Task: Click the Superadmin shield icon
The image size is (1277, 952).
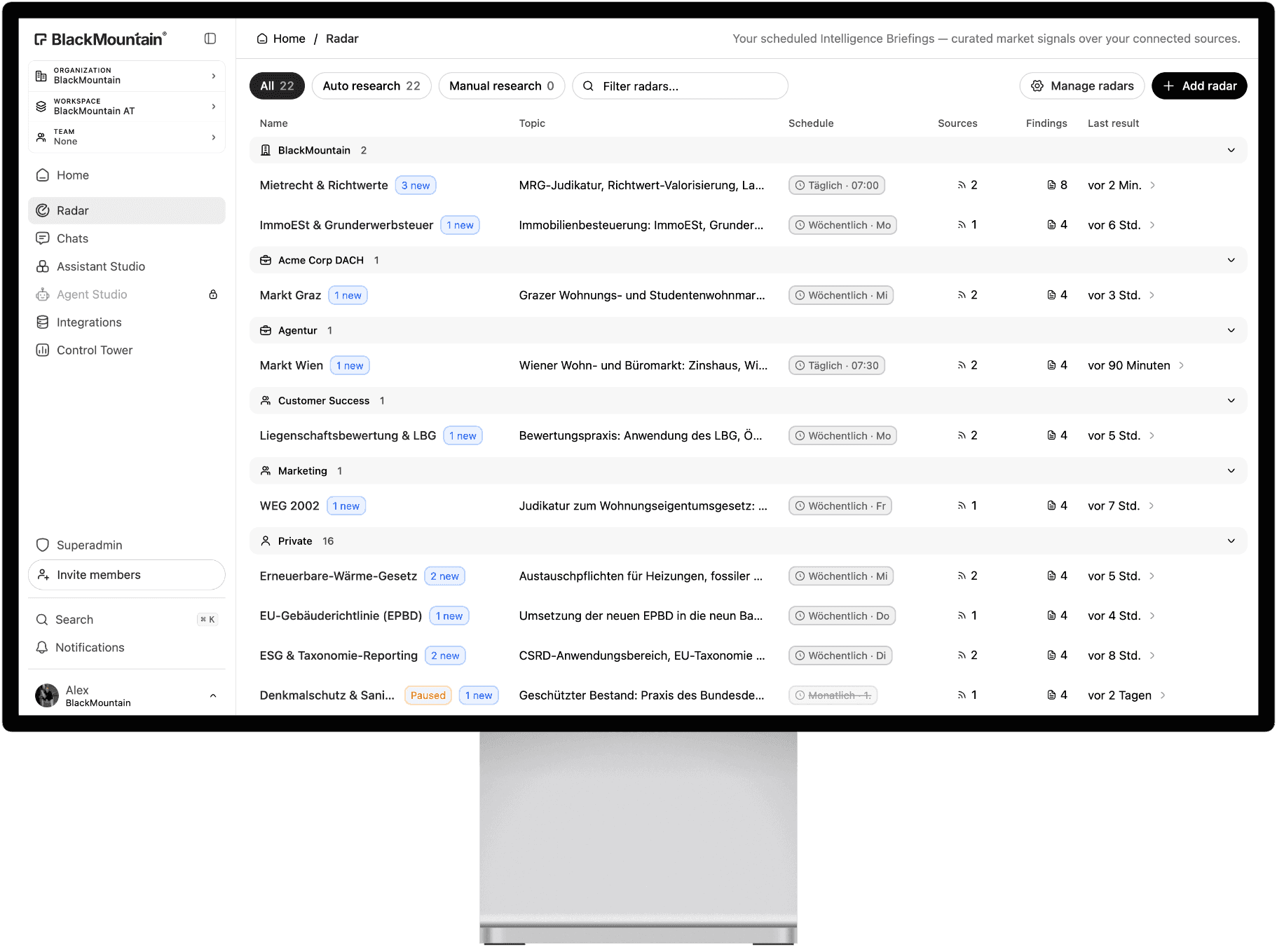Action: pos(43,545)
